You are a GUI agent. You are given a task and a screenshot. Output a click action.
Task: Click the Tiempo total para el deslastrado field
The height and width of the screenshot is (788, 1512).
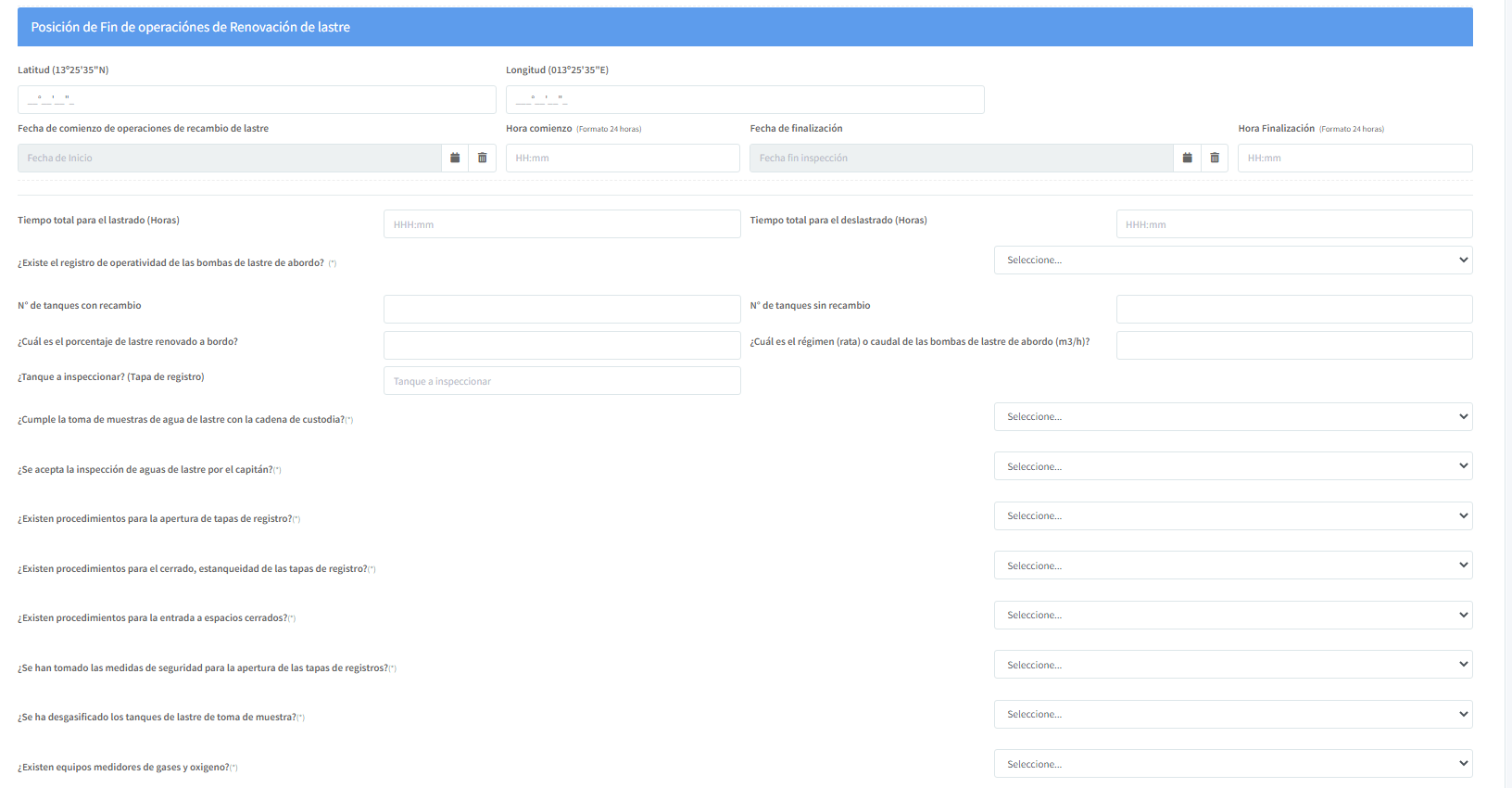(1293, 224)
